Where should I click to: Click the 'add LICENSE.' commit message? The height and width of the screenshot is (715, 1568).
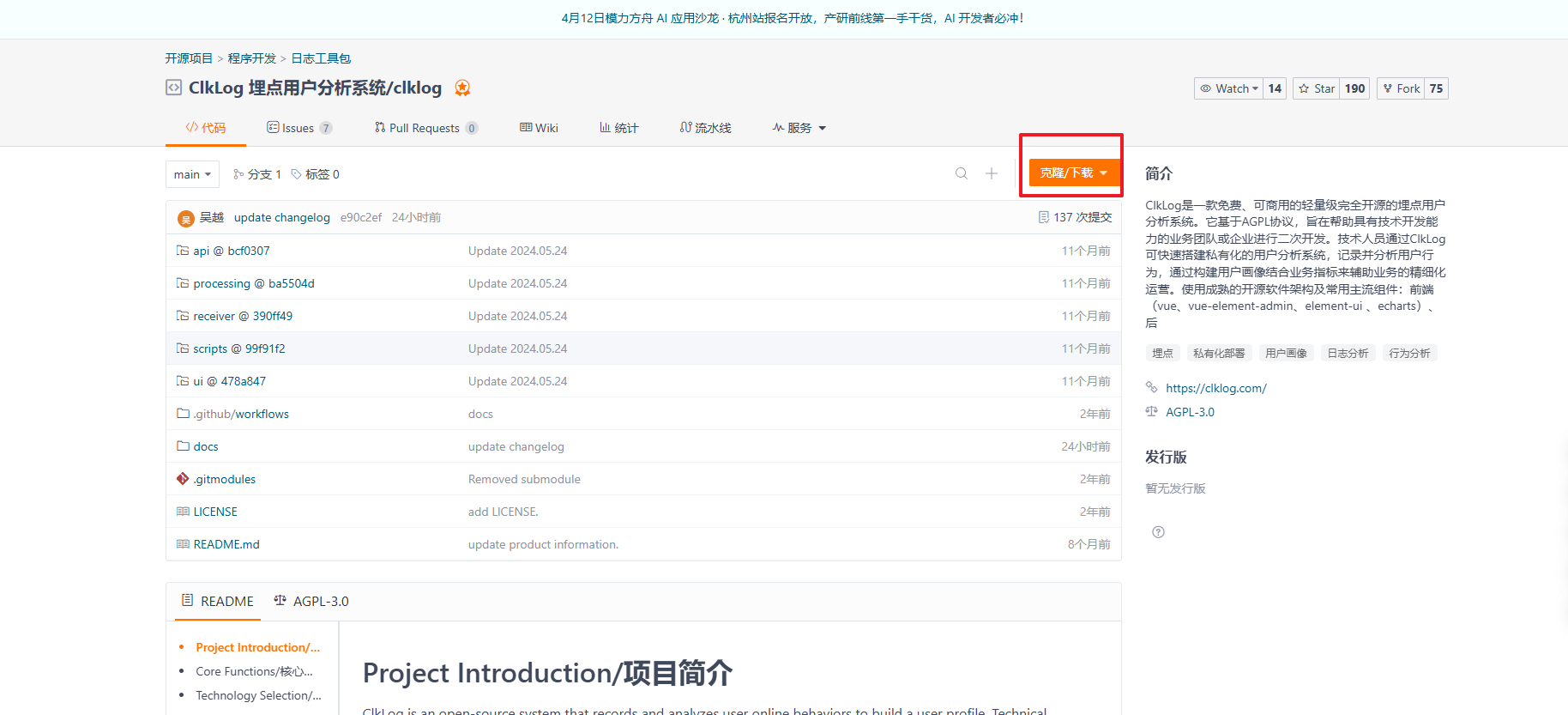click(503, 512)
